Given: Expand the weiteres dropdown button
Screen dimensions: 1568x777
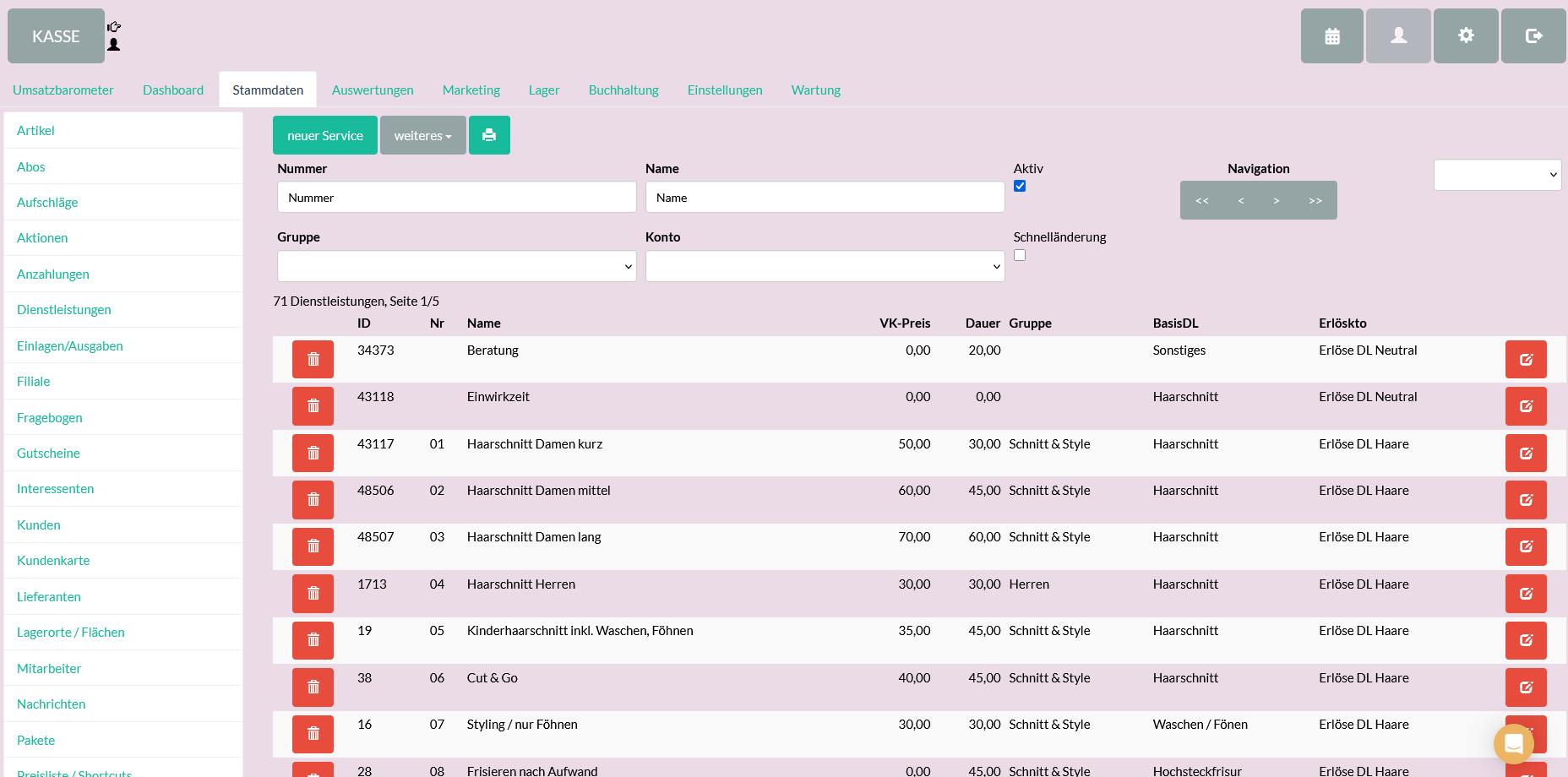Looking at the screenshot, I should pyautogui.click(x=422, y=136).
